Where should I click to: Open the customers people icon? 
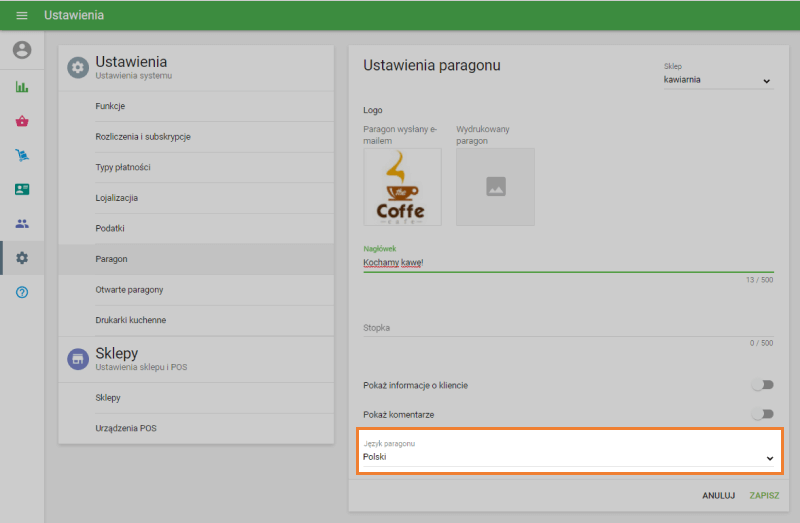(22, 223)
